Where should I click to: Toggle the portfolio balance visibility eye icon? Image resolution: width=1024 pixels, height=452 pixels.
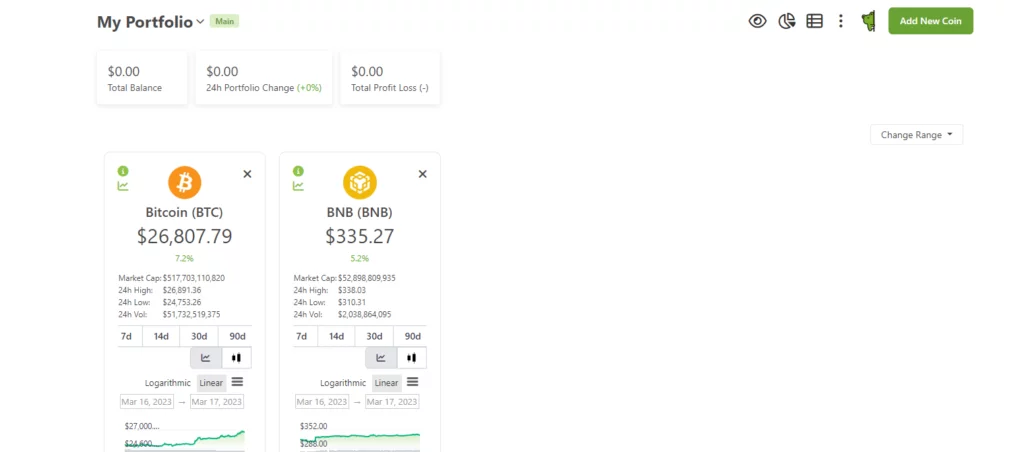(757, 21)
